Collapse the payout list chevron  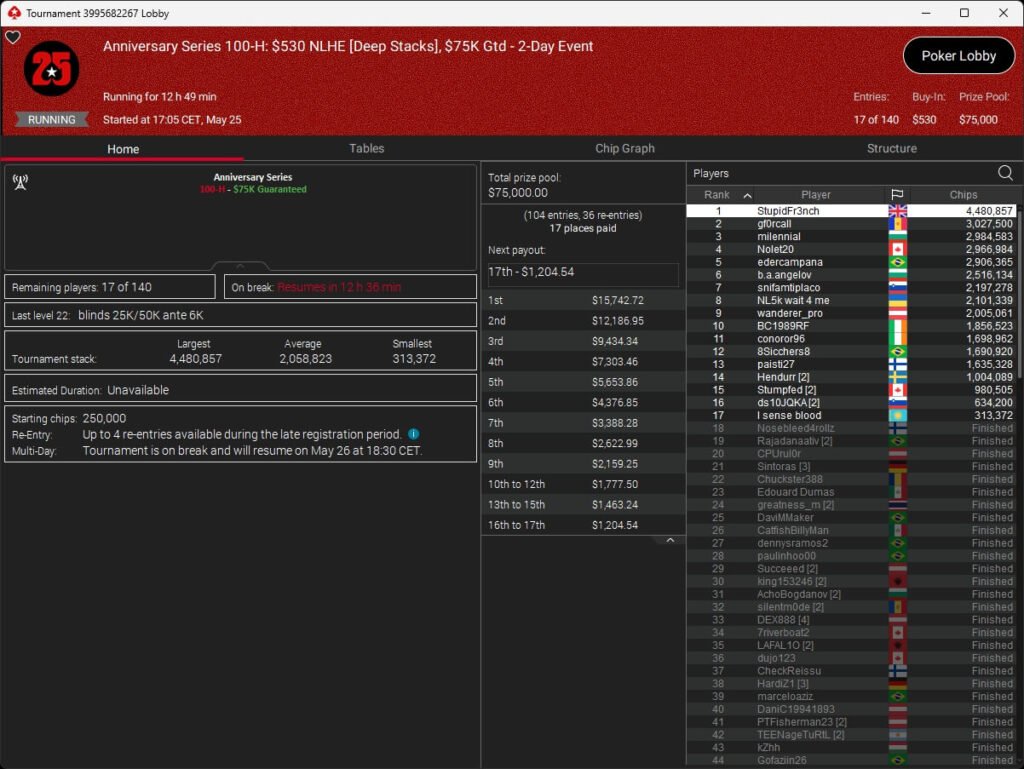(x=670, y=541)
